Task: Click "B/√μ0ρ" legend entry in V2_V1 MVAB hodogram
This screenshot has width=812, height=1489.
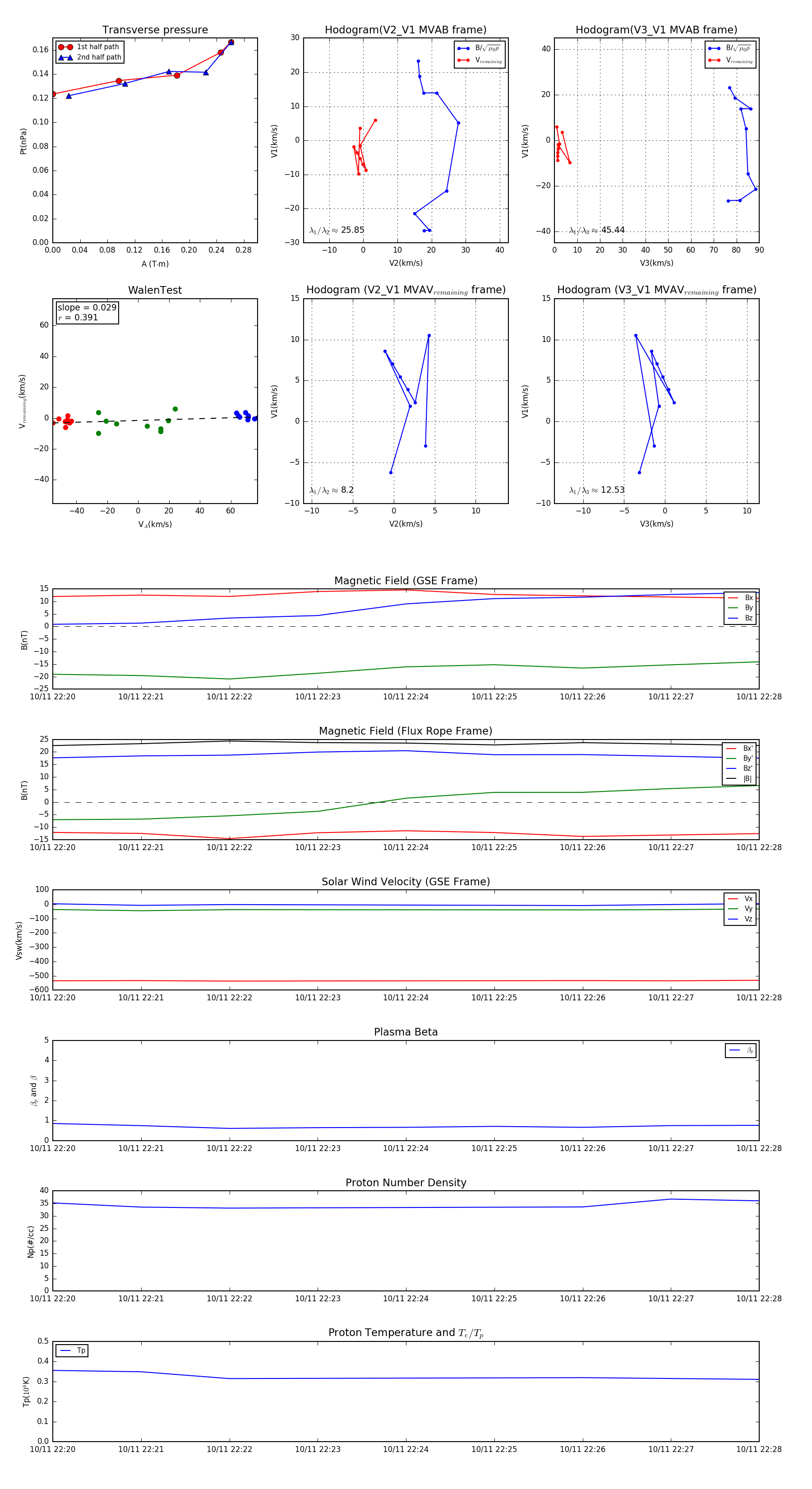Action: pyautogui.click(x=480, y=49)
